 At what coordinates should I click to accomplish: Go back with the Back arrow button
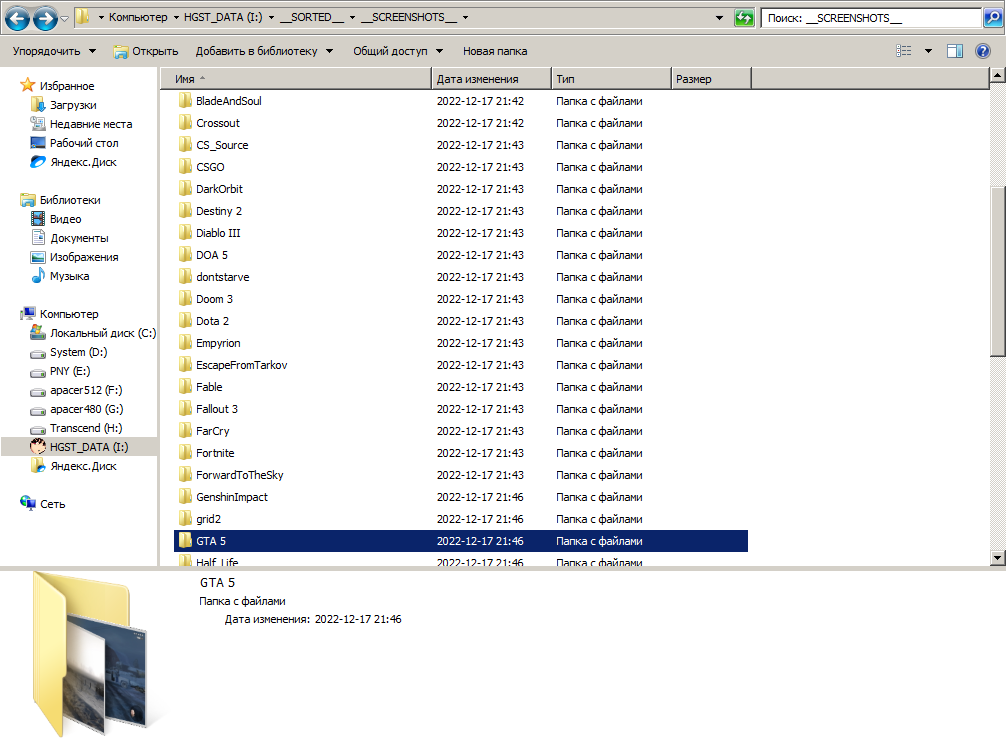click(x=17, y=18)
